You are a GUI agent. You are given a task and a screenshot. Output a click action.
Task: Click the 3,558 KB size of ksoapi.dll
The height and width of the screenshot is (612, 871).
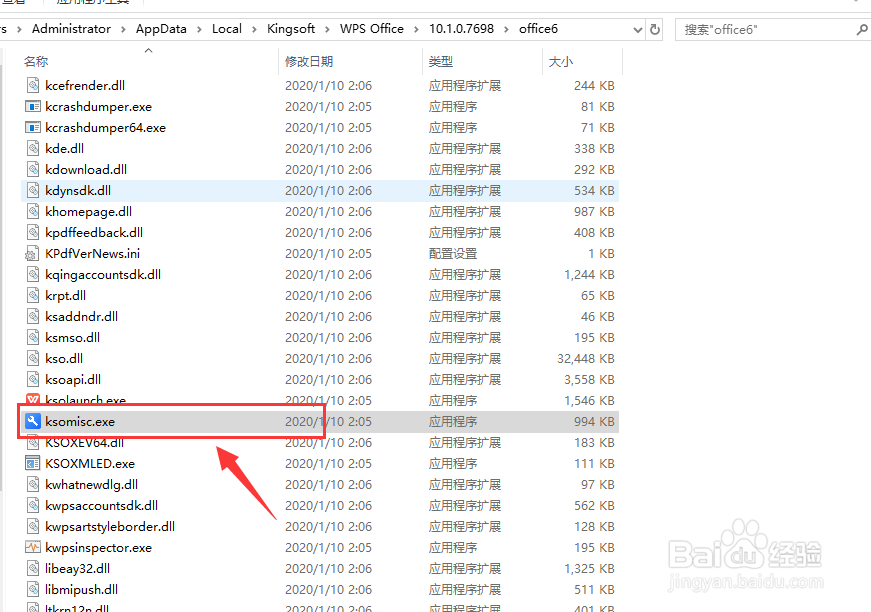[589, 379]
